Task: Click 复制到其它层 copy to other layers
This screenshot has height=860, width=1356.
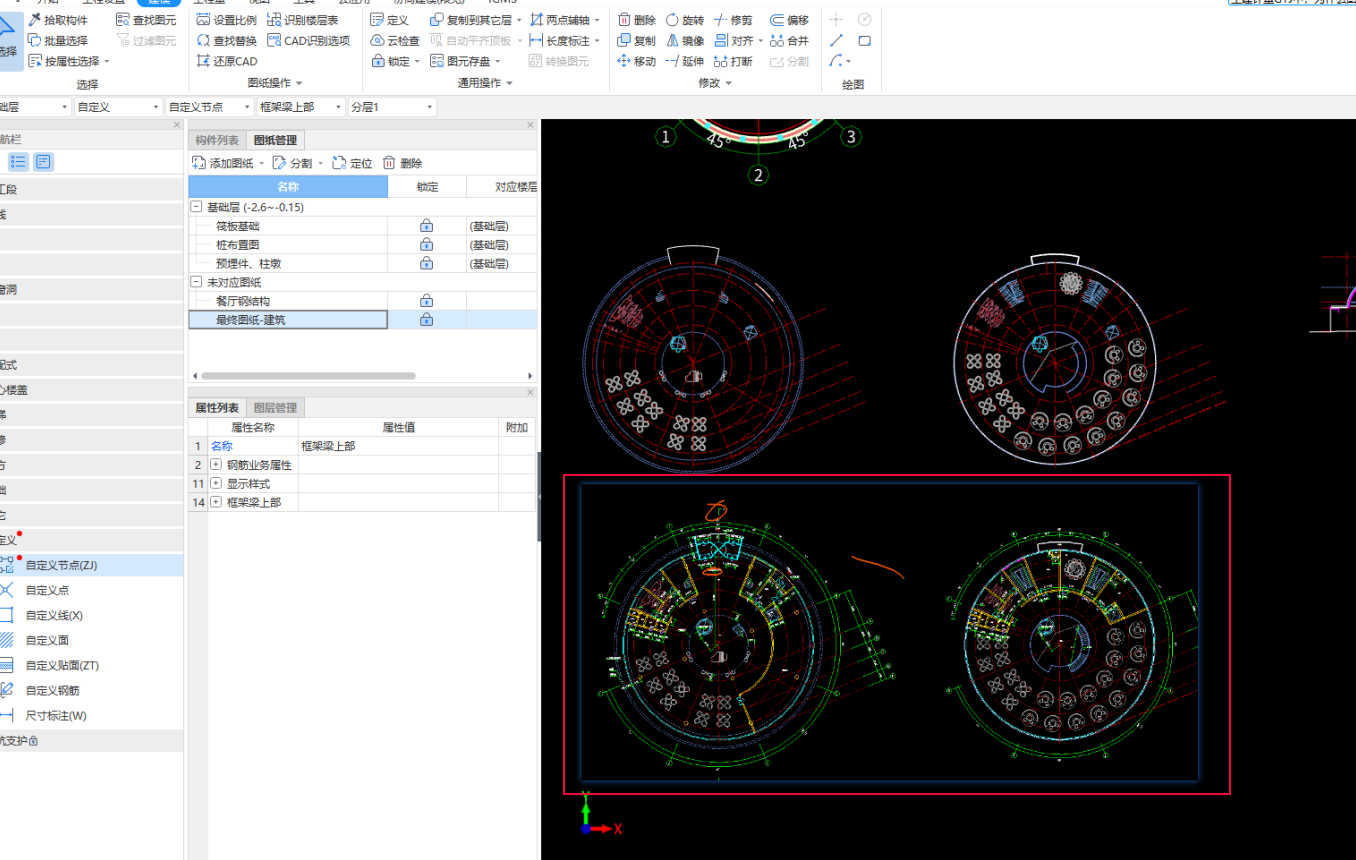Action: pos(471,20)
